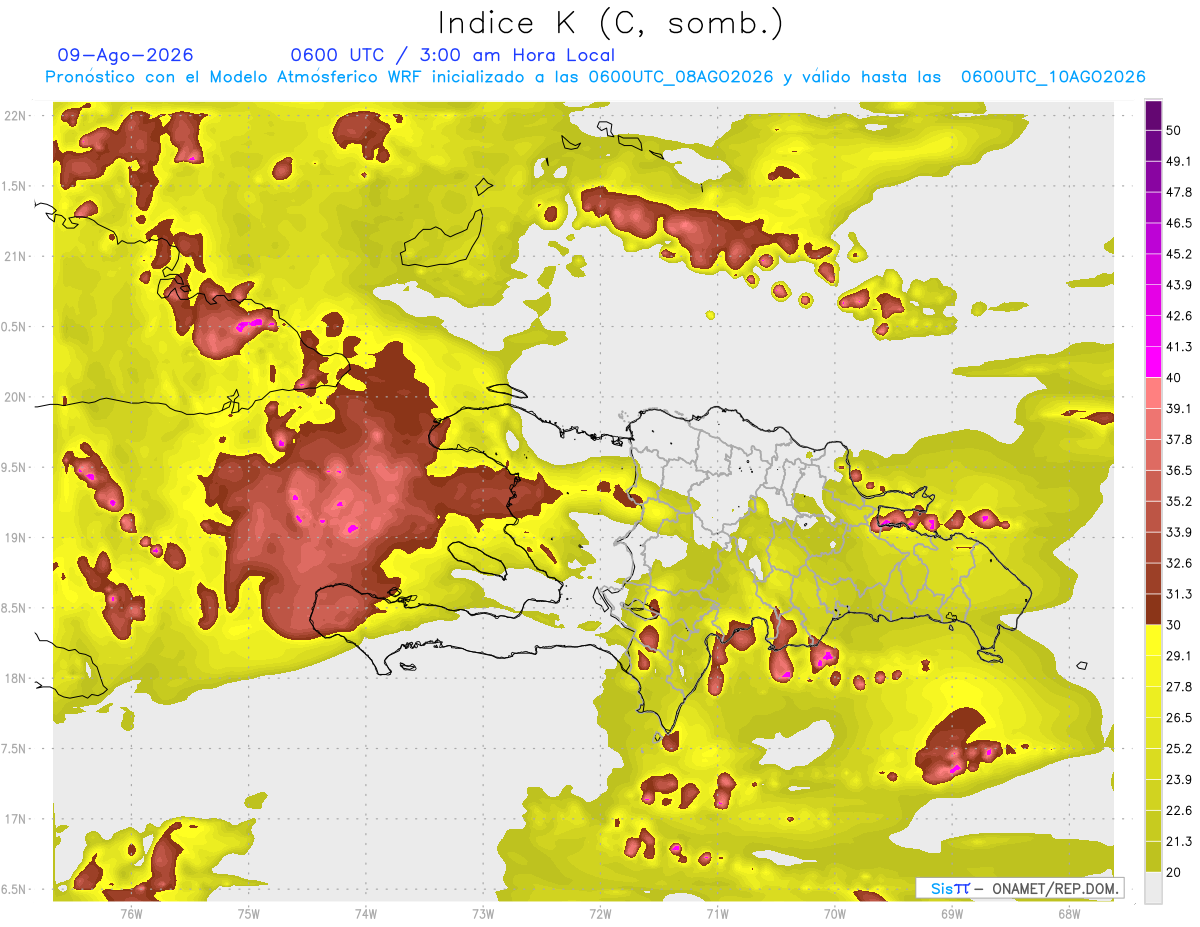Click the "36.5" color scale value
1200x927 pixels.
(x=1179, y=470)
